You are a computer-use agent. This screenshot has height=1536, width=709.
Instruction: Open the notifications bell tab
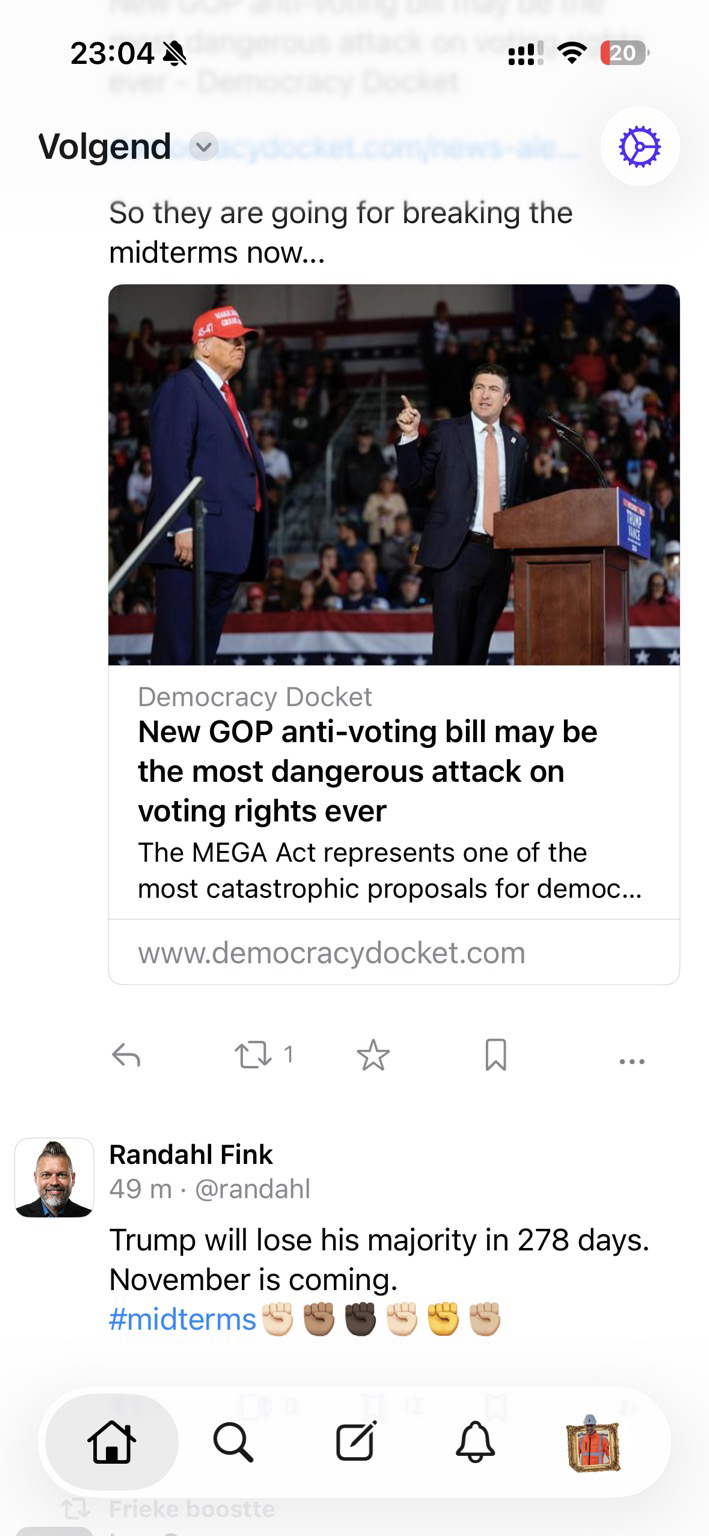[475, 1443]
